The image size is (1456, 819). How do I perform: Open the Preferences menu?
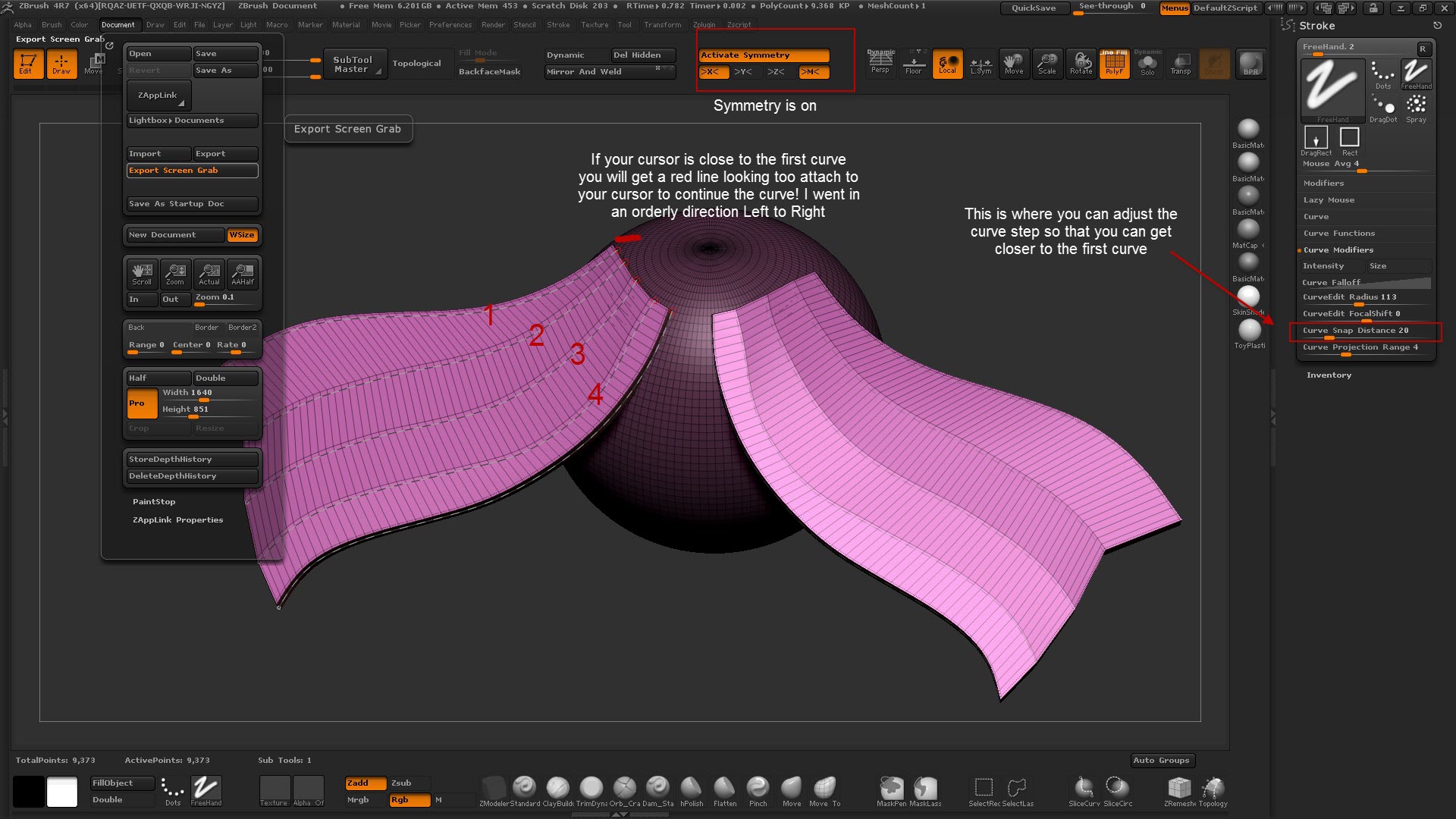coord(450,25)
